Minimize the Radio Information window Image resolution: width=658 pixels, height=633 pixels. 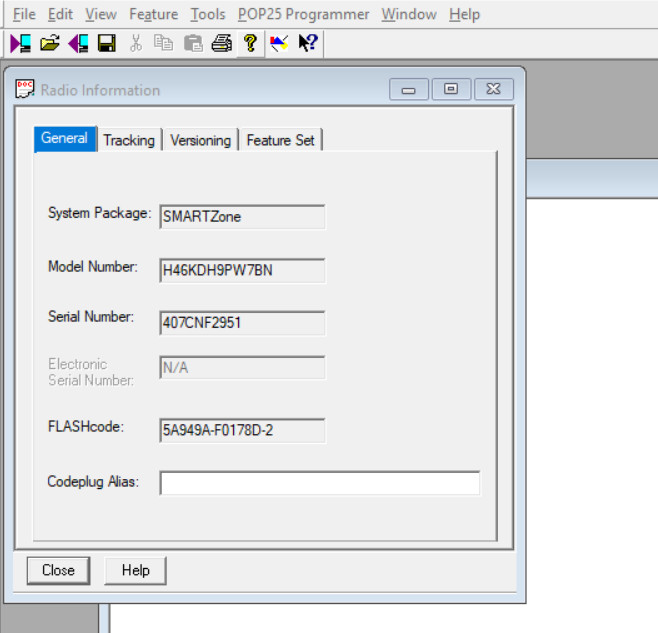click(409, 89)
